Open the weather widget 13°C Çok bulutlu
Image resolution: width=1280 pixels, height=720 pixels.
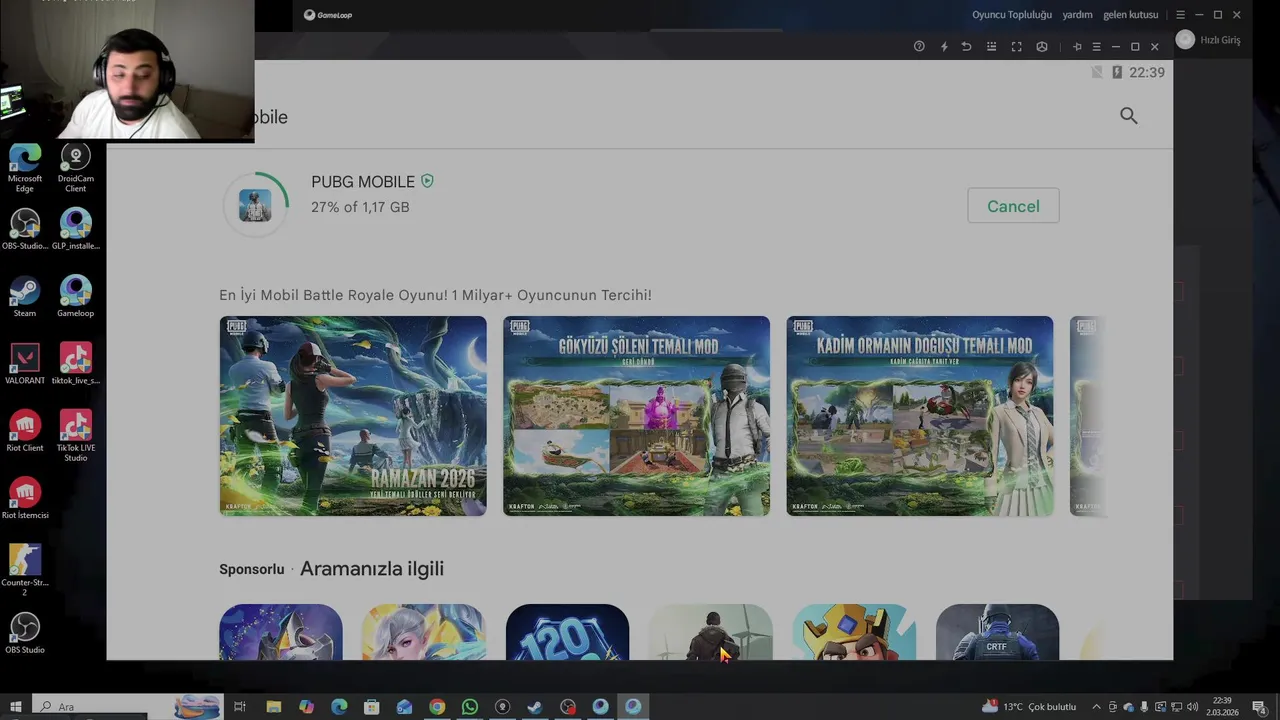tap(1029, 707)
